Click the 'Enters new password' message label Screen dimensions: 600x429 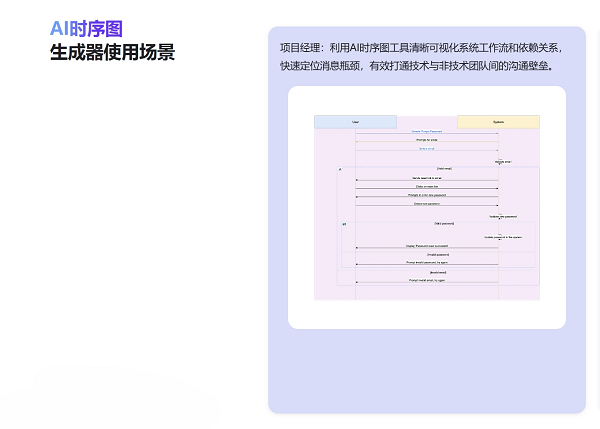(427, 203)
